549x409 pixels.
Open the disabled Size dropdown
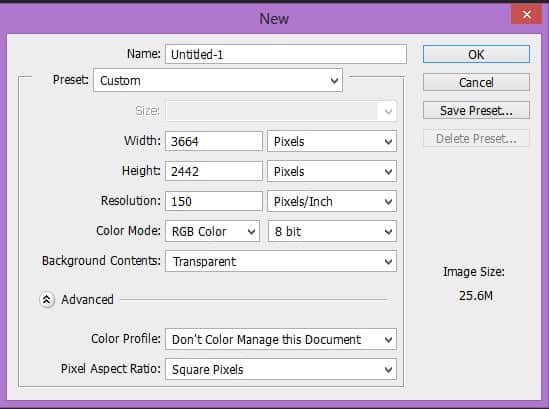click(281, 111)
